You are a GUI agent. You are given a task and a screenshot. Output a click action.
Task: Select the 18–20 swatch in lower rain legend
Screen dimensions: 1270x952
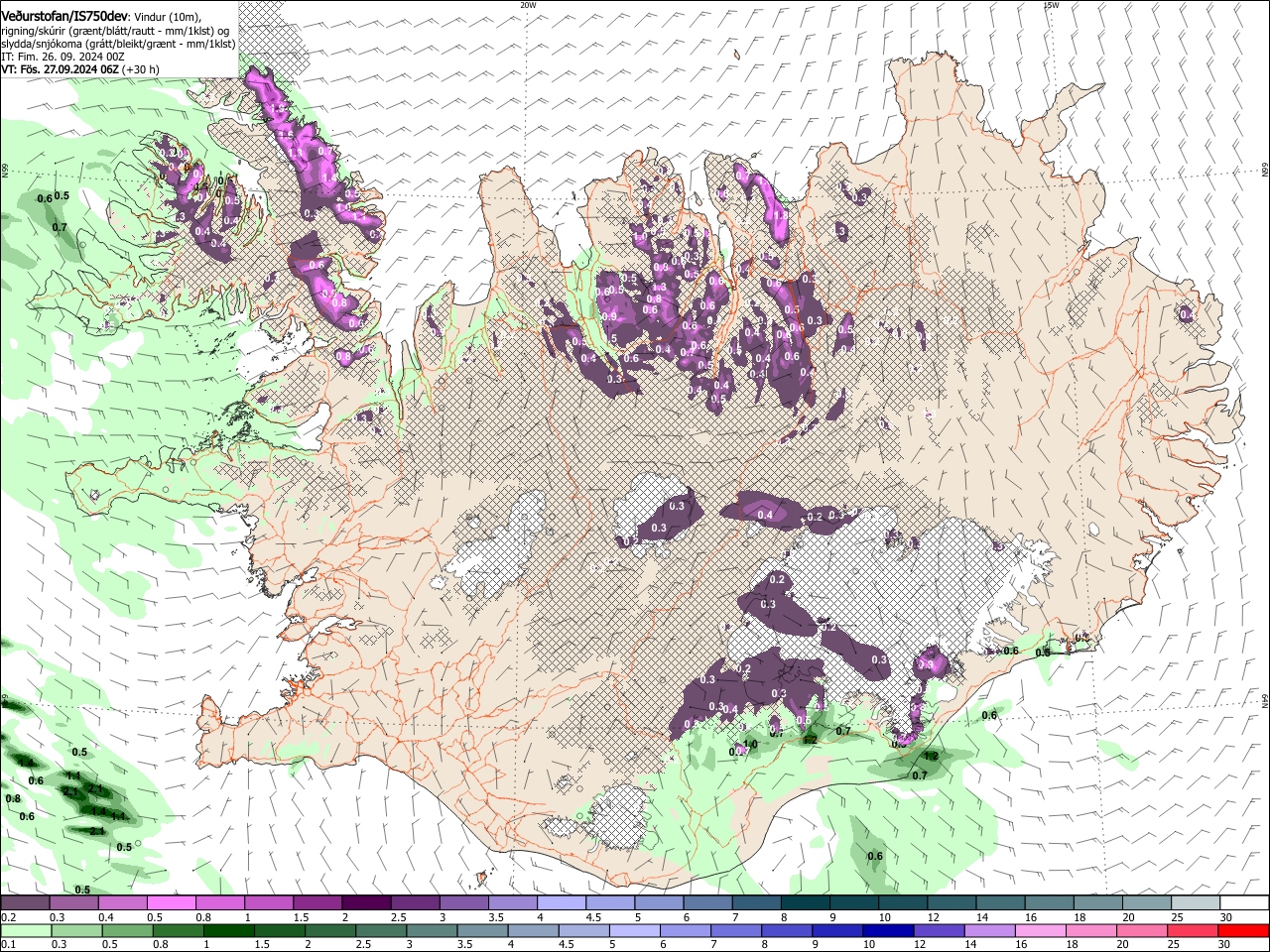pos(1089,930)
